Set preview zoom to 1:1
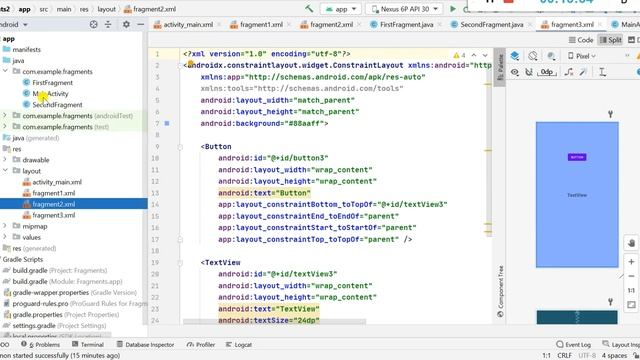Image resolution: width=640 pixels, height=360 pixels. 631,291
